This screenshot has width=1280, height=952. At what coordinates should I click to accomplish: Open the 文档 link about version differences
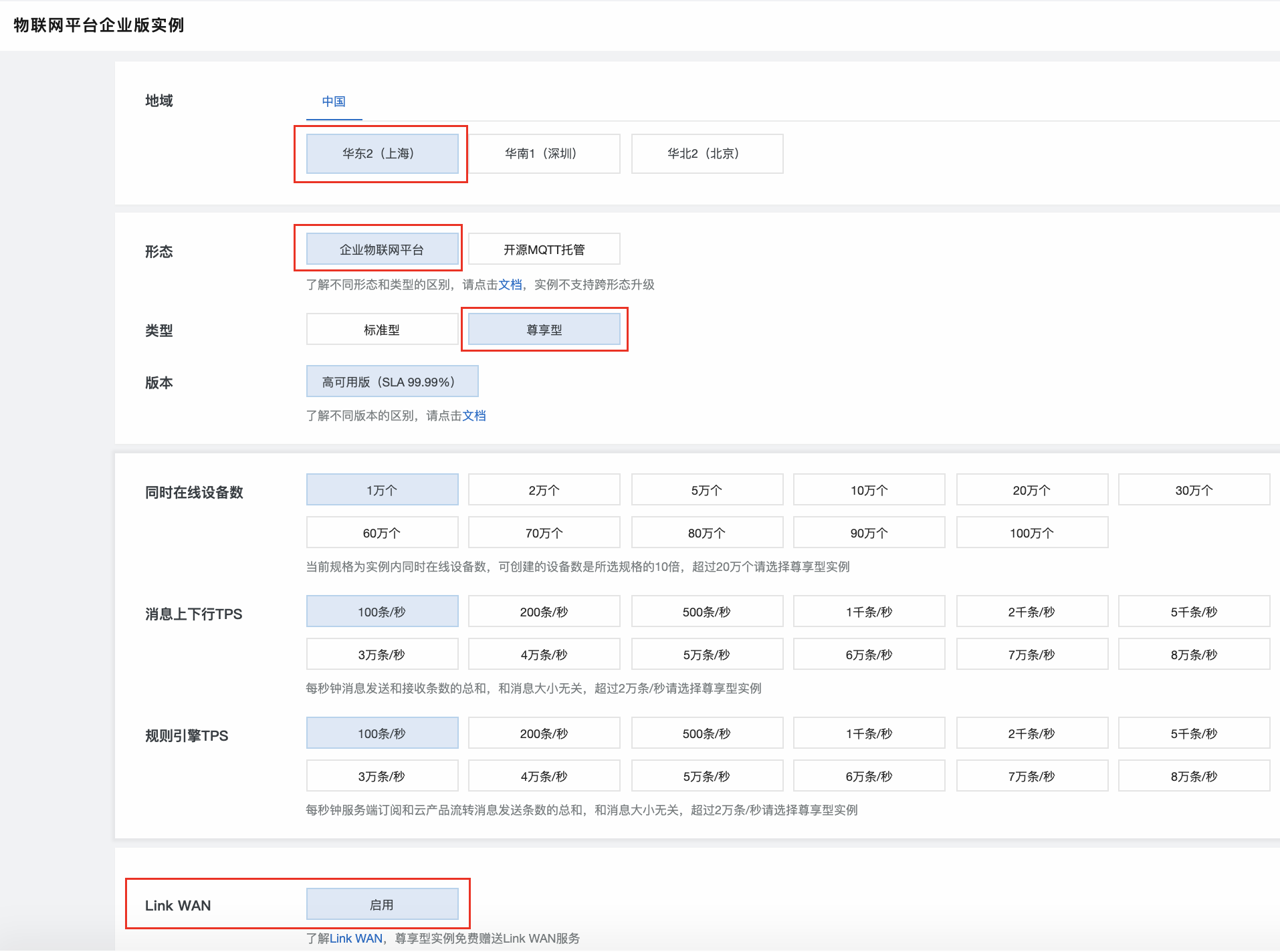tap(474, 416)
